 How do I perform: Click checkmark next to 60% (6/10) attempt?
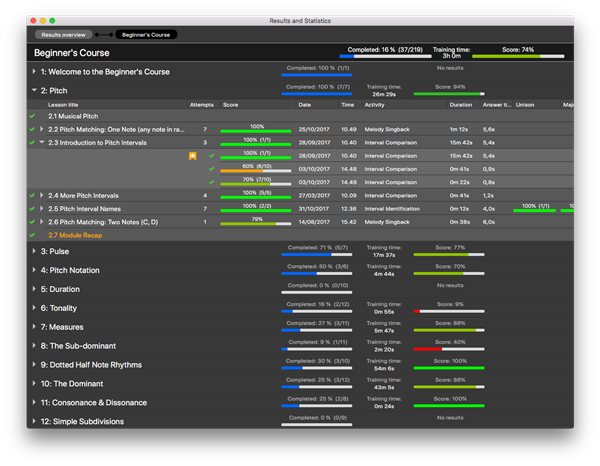pos(212,169)
